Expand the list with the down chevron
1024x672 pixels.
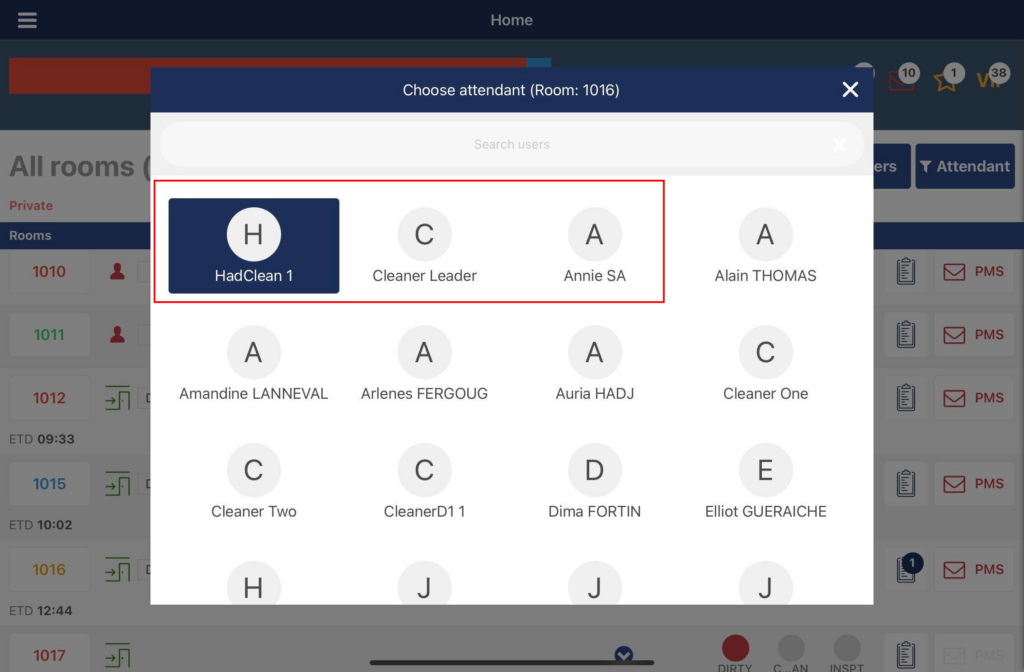624,655
